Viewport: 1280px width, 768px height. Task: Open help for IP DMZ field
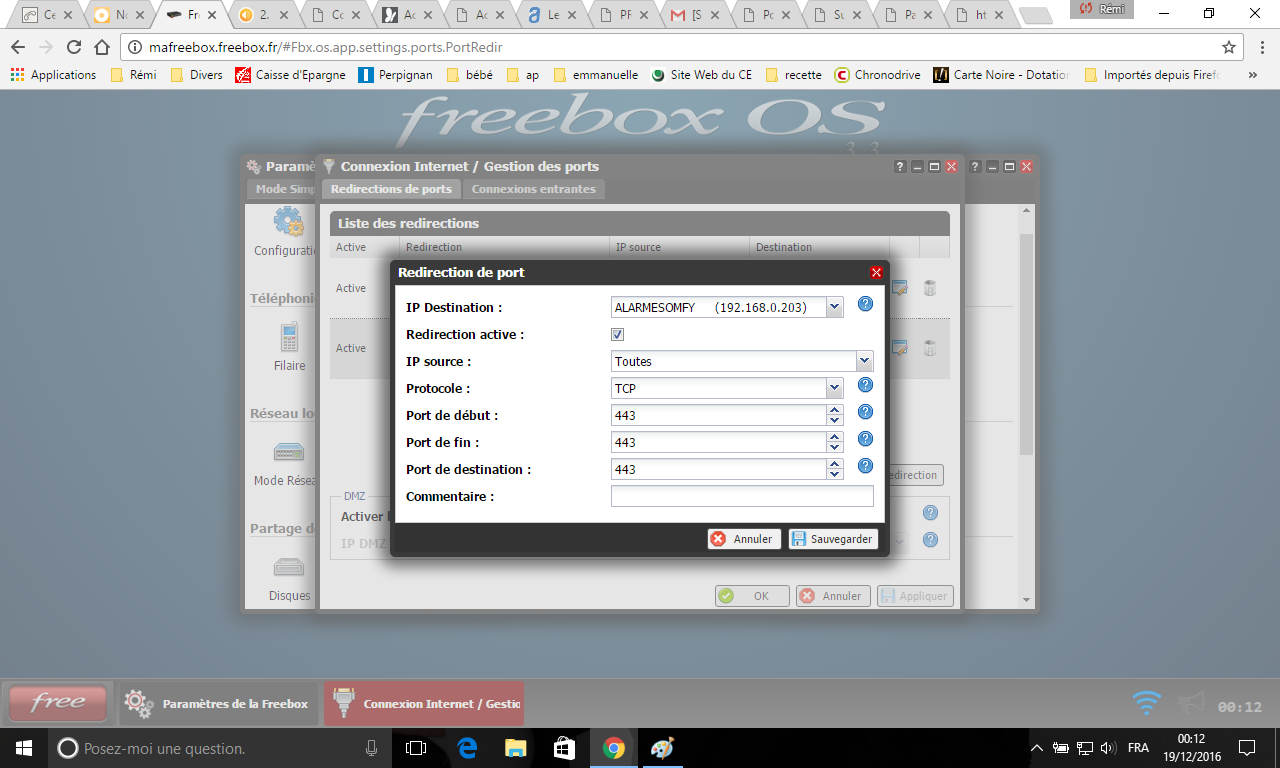(x=930, y=540)
